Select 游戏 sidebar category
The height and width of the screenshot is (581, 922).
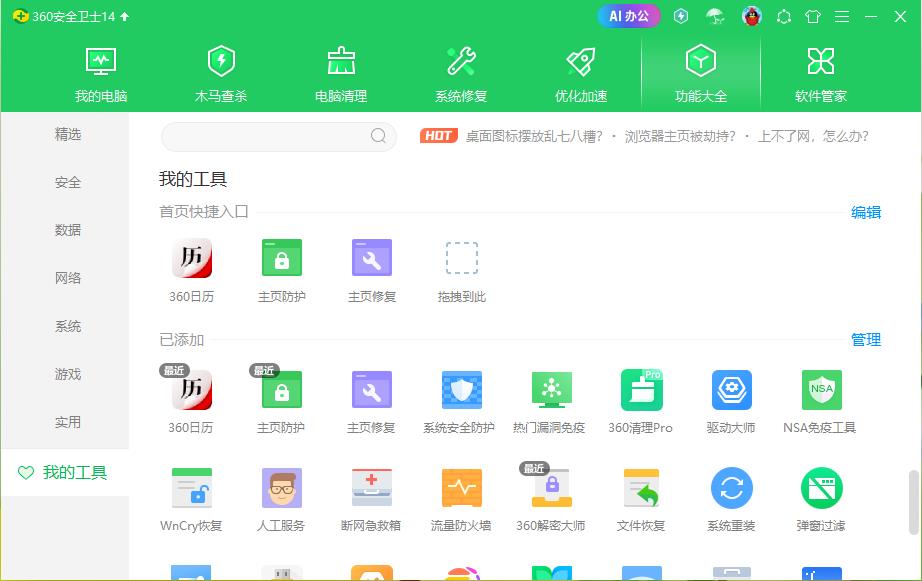68,374
